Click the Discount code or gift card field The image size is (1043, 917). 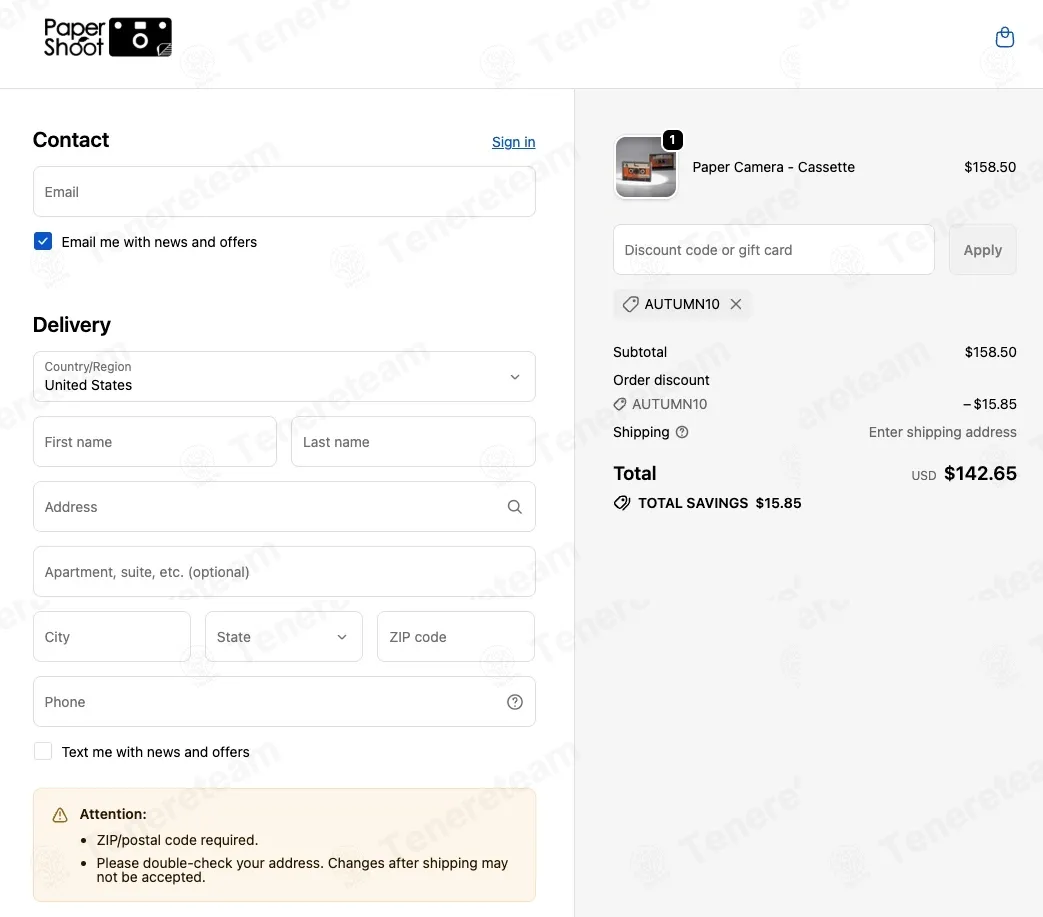(773, 250)
